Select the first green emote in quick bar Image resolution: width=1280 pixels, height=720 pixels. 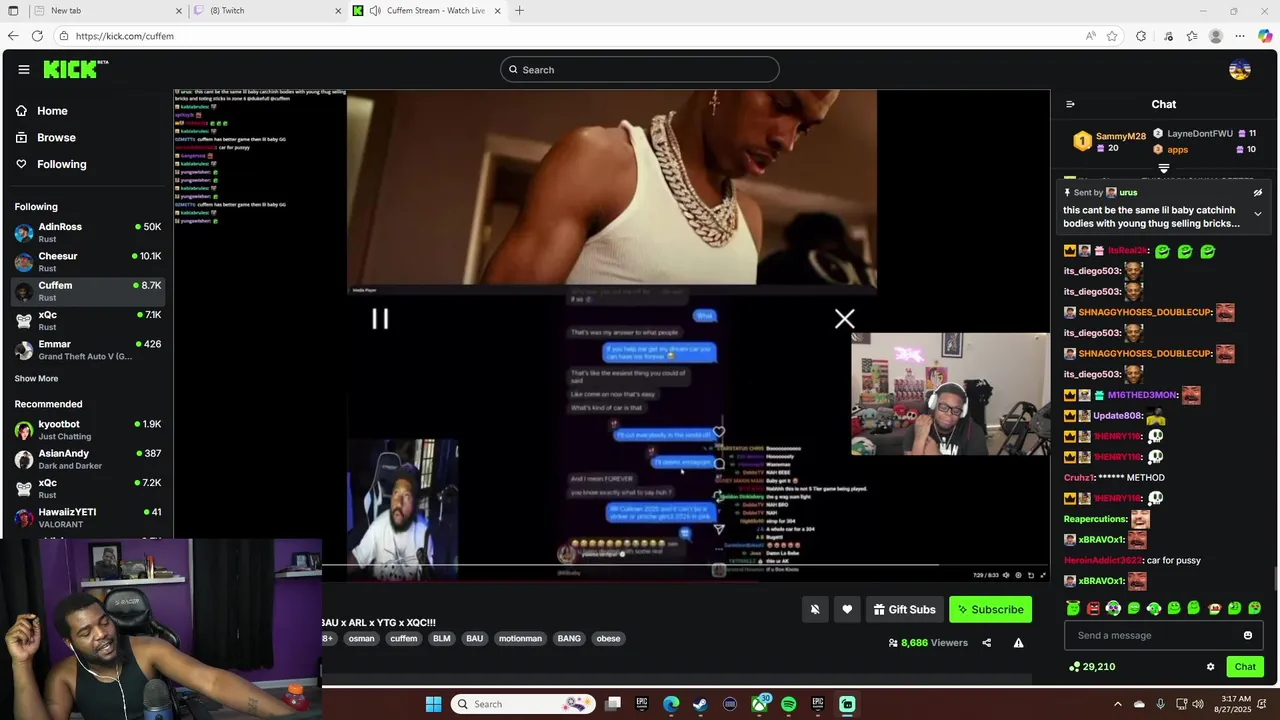click(1073, 608)
